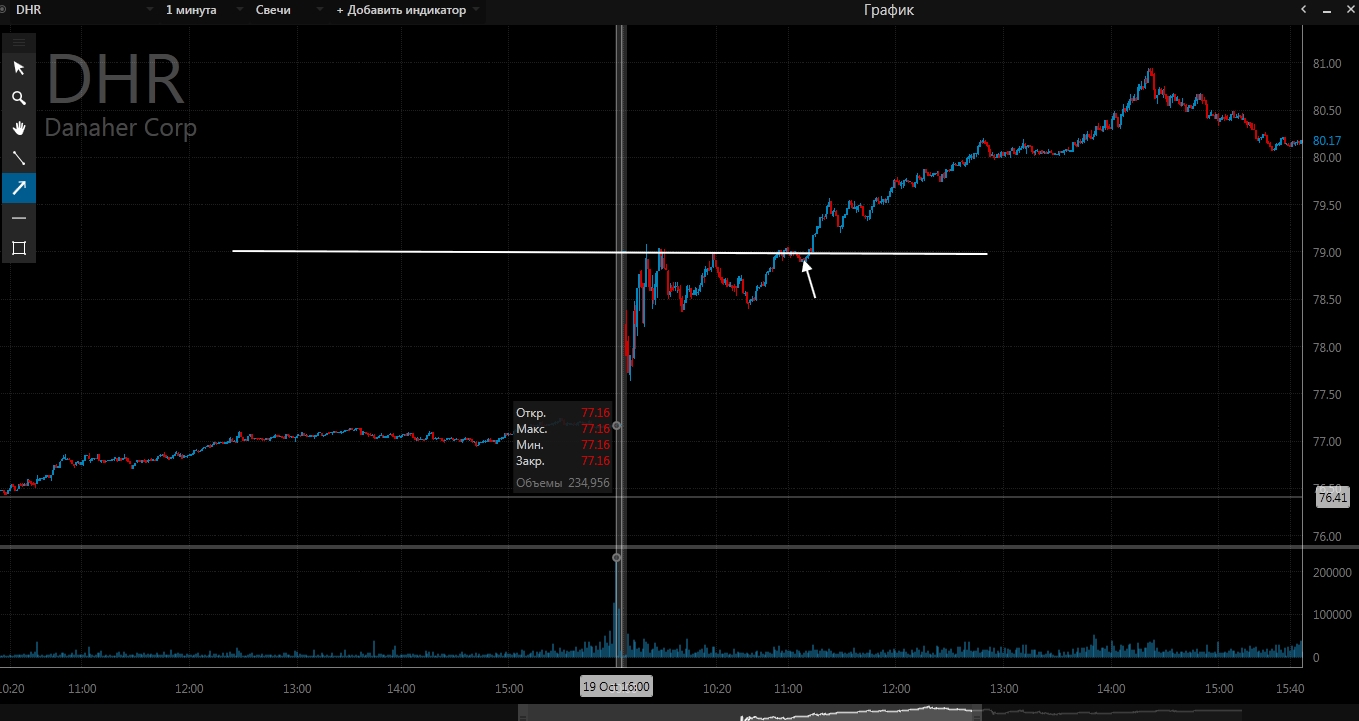Click the left chevron in title bar
The width and height of the screenshot is (1359, 721).
[x=1303, y=10]
